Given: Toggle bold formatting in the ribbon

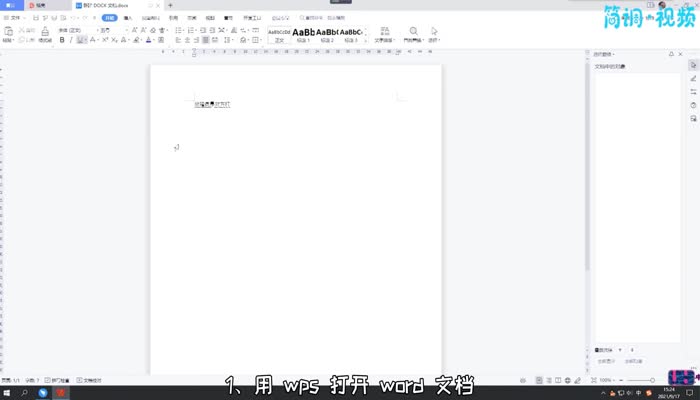Looking at the screenshot, I should click(61, 41).
